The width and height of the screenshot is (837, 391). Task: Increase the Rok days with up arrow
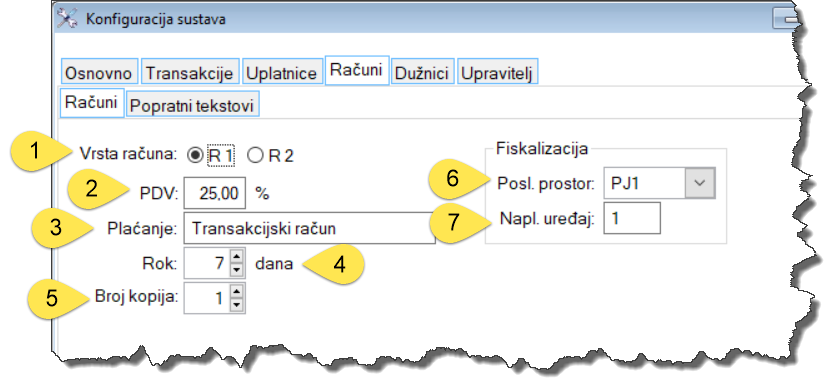[236, 257]
